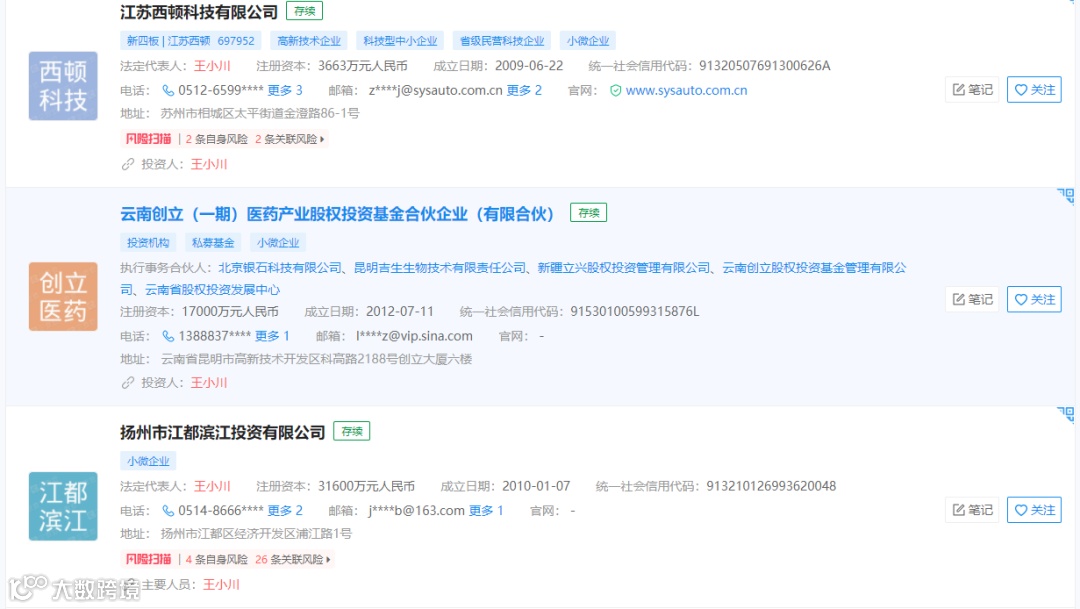Open the 创立医药 company logo thumbnail
The width and height of the screenshot is (1080, 609).
tap(63, 296)
